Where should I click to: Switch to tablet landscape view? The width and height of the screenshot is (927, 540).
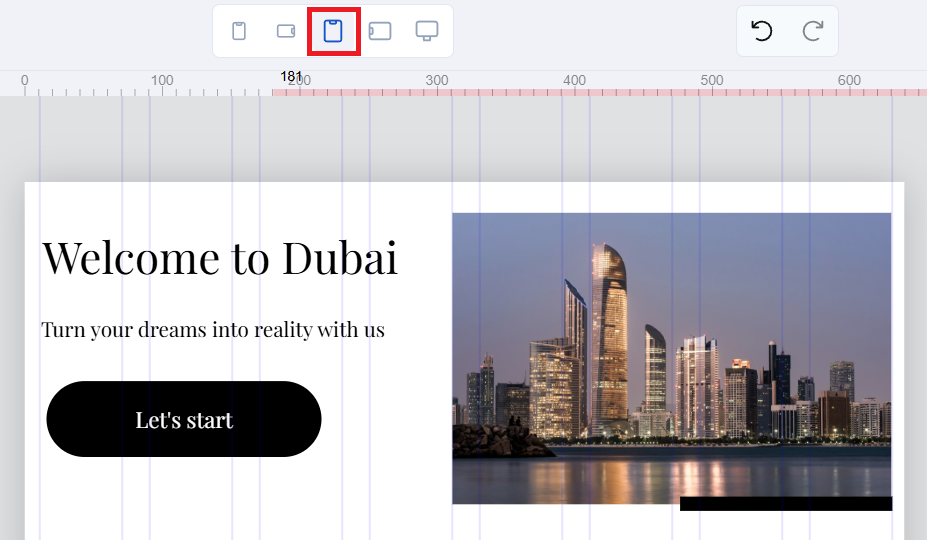(380, 31)
